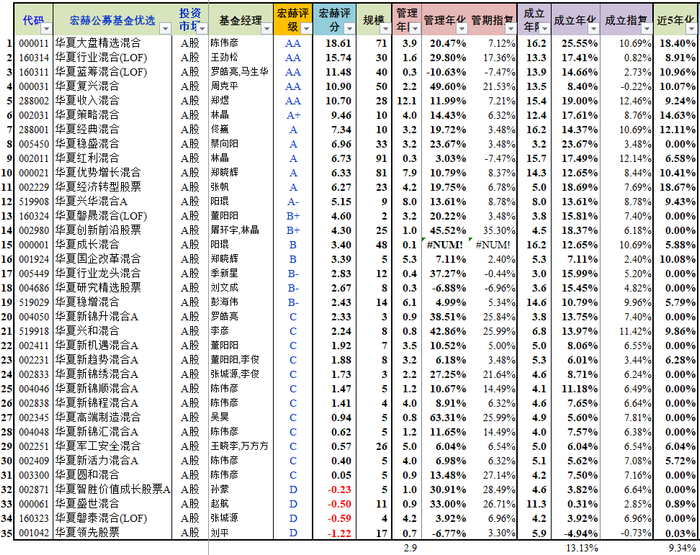Open the 基金经理 column filter dropdown
This screenshot has height=555, width=700.
pos(267,29)
